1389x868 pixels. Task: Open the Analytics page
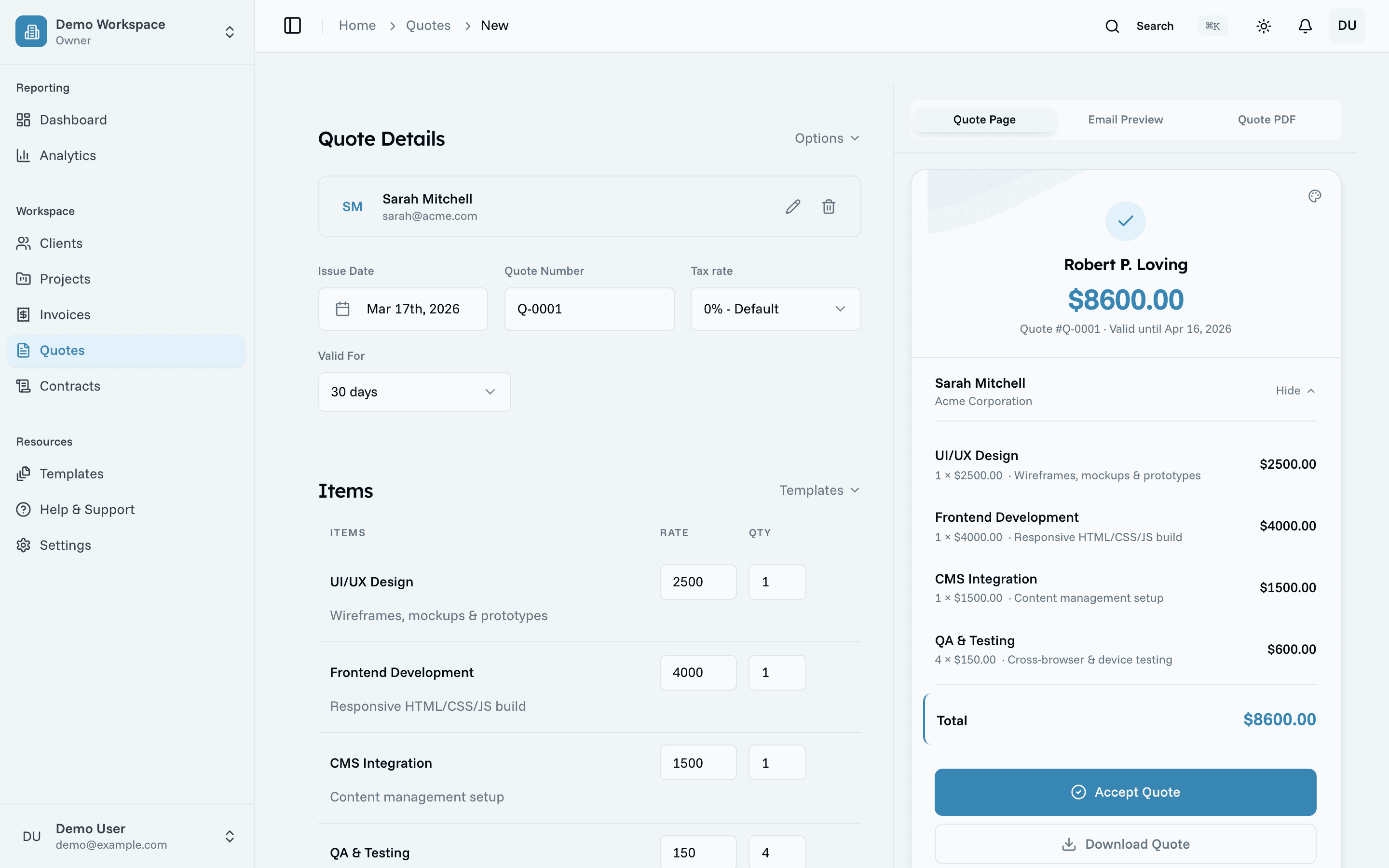coord(67,155)
